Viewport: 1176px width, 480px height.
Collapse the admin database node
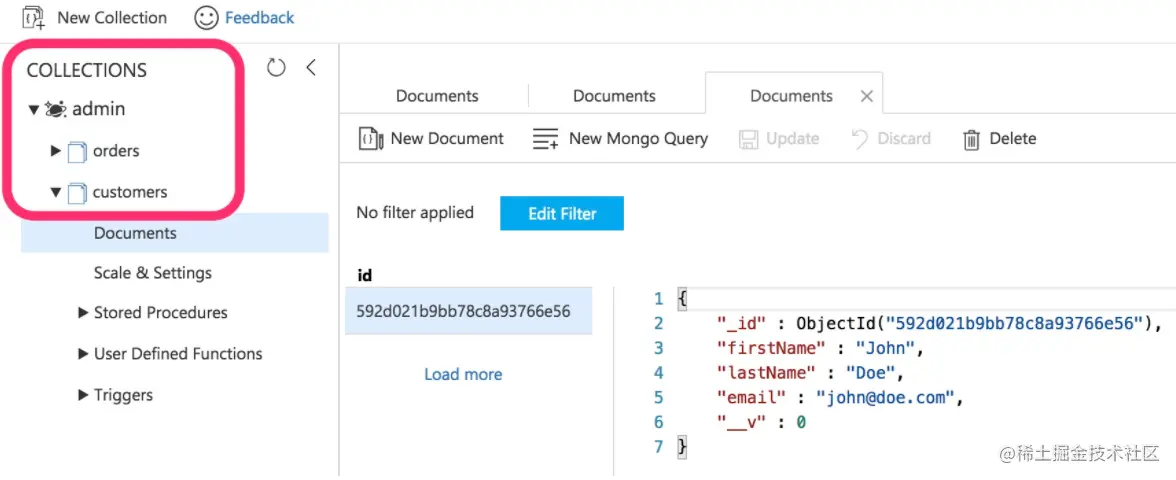tap(33, 110)
